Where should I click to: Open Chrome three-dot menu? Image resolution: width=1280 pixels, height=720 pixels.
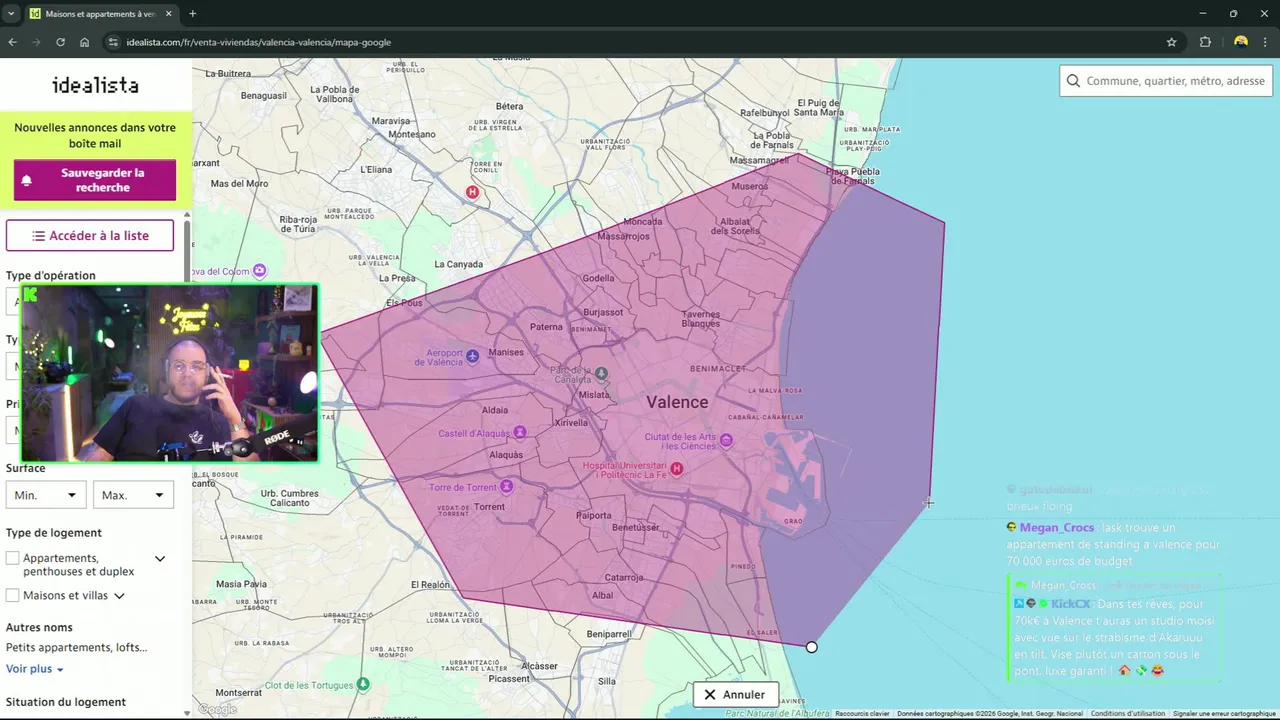[1267, 42]
